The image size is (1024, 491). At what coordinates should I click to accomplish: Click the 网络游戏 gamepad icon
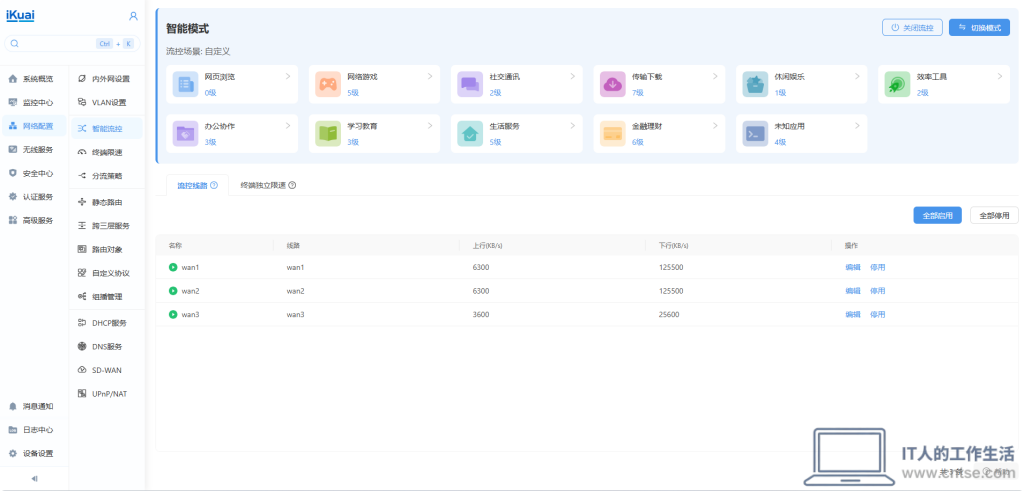pyautogui.click(x=328, y=84)
